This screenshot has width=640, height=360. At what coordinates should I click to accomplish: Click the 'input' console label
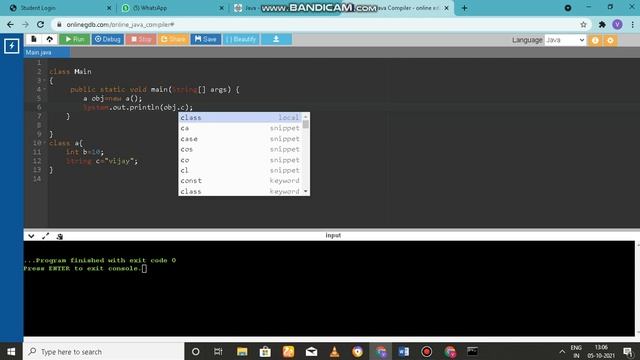(333, 236)
